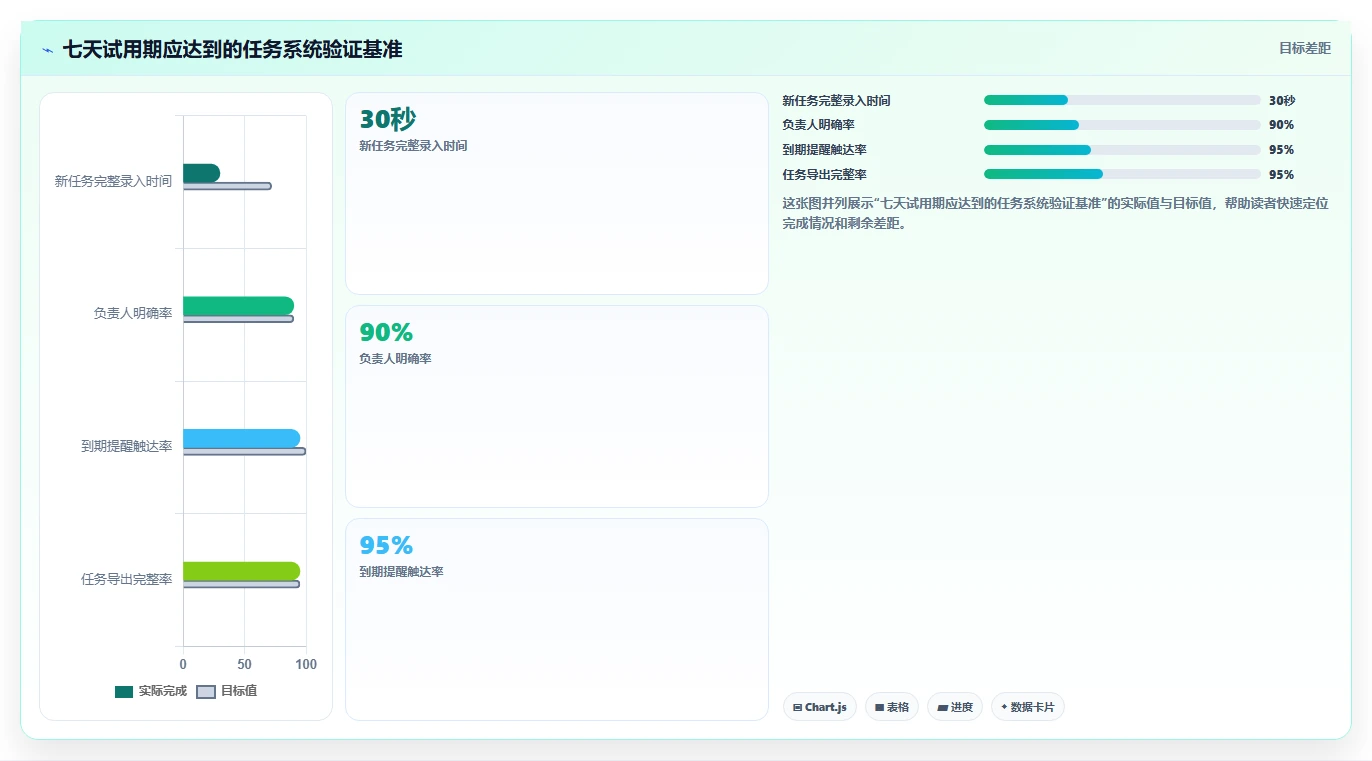This screenshot has width=1372, height=761.
Task: Click the progress list label 负责人明确率
Action: click(x=818, y=125)
